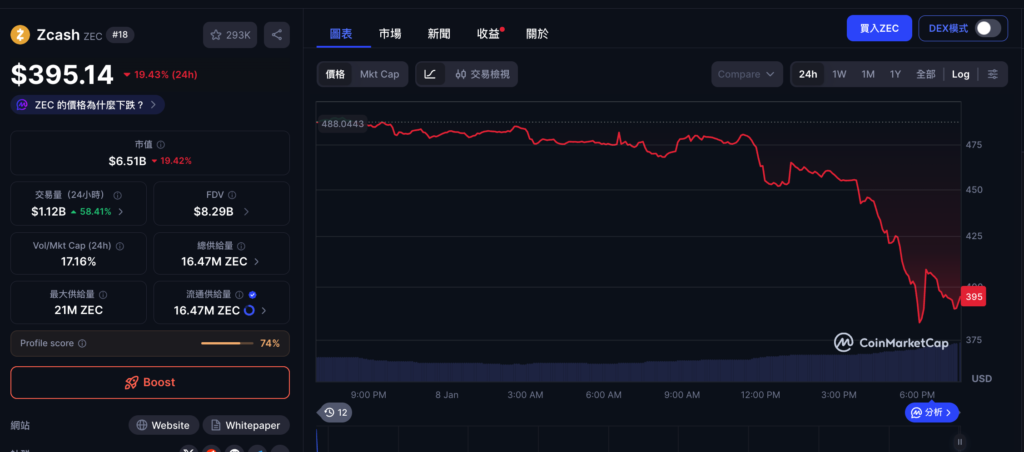Open the 交易檢視 TradingView chart mode
The image size is (1024, 452).
[481, 74]
